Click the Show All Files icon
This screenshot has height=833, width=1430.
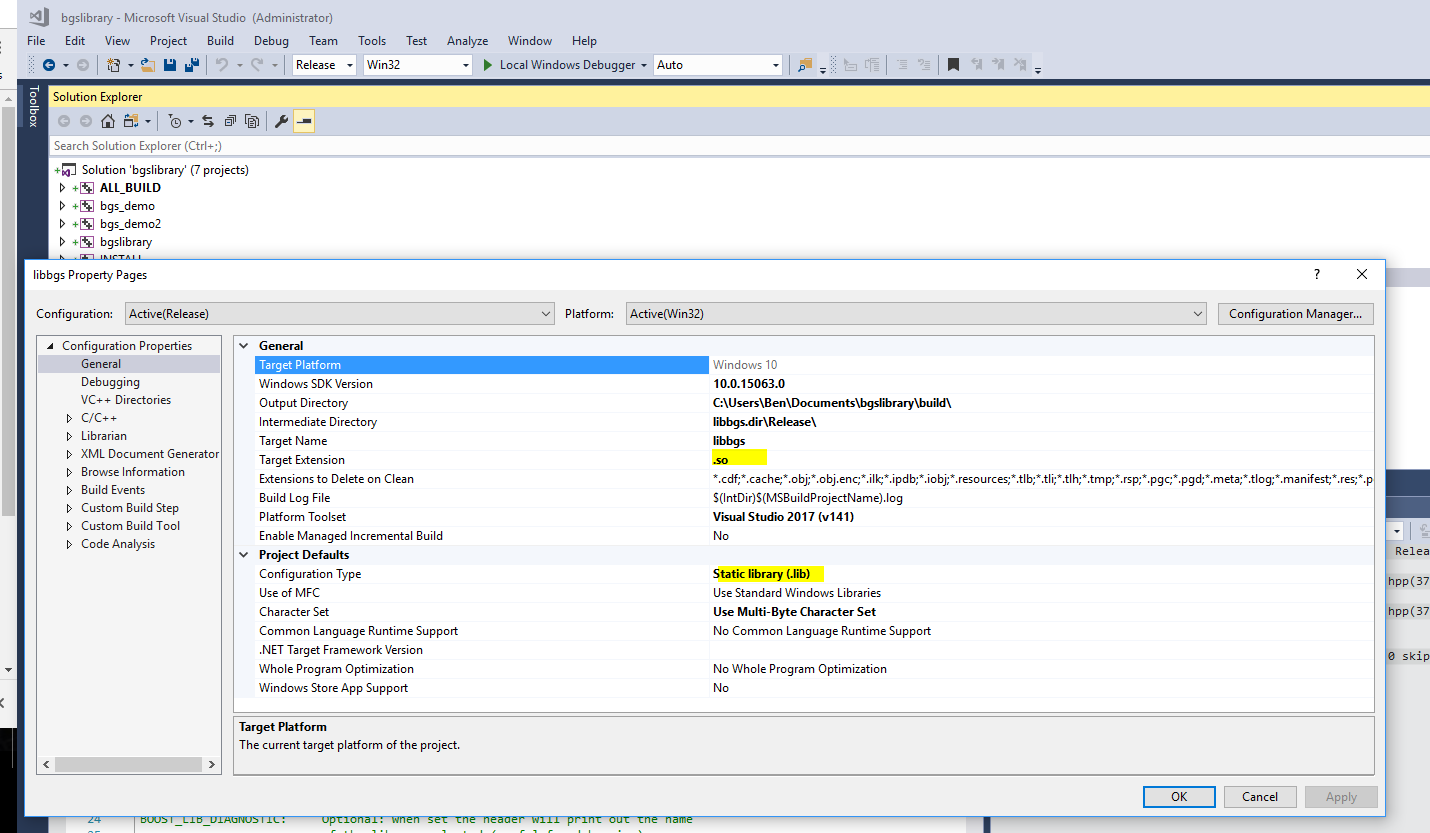pyautogui.click(x=252, y=121)
